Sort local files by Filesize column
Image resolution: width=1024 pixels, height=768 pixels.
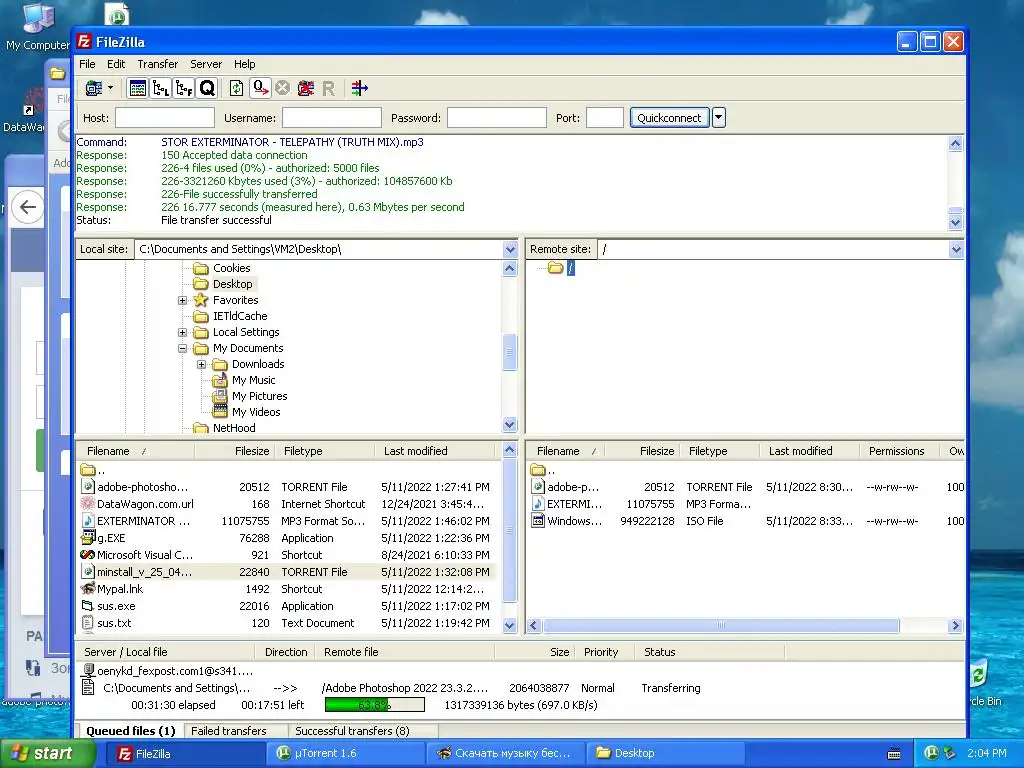pyautogui.click(x=235, y=451)
